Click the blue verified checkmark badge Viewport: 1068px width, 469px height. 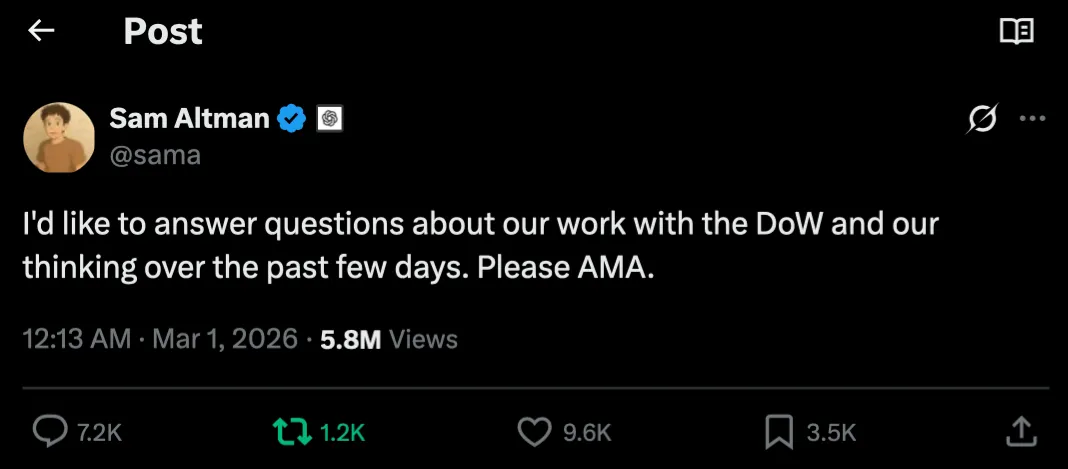pos(293,119)
